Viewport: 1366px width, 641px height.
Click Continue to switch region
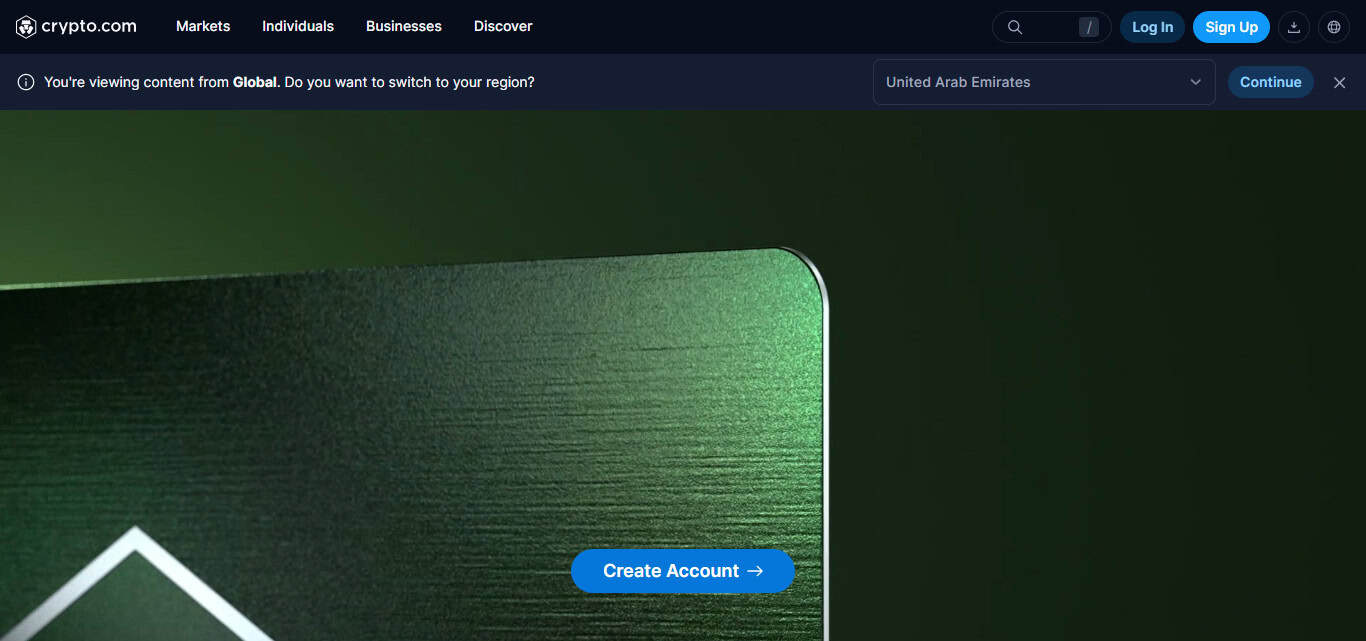click(1270, 82)
